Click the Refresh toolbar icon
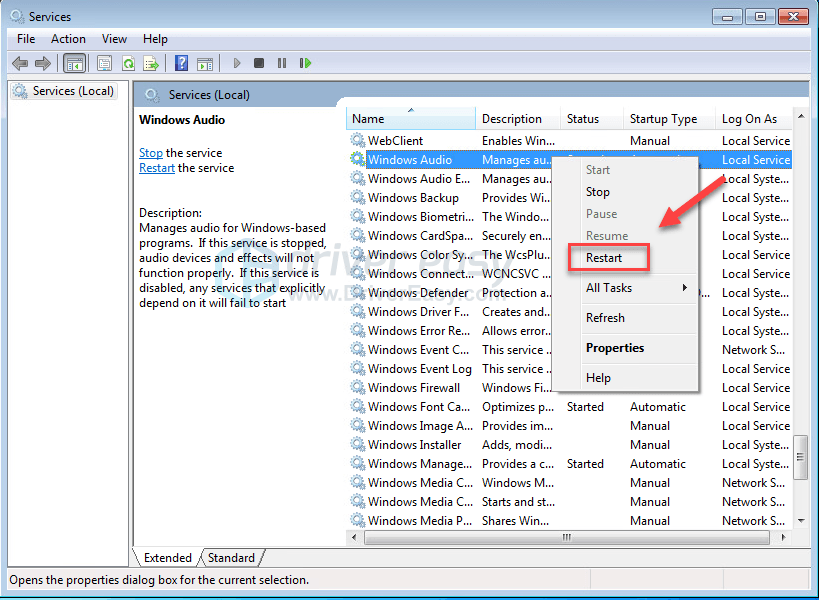The width and height of the screenshot is (819, 600). (128, 63)
